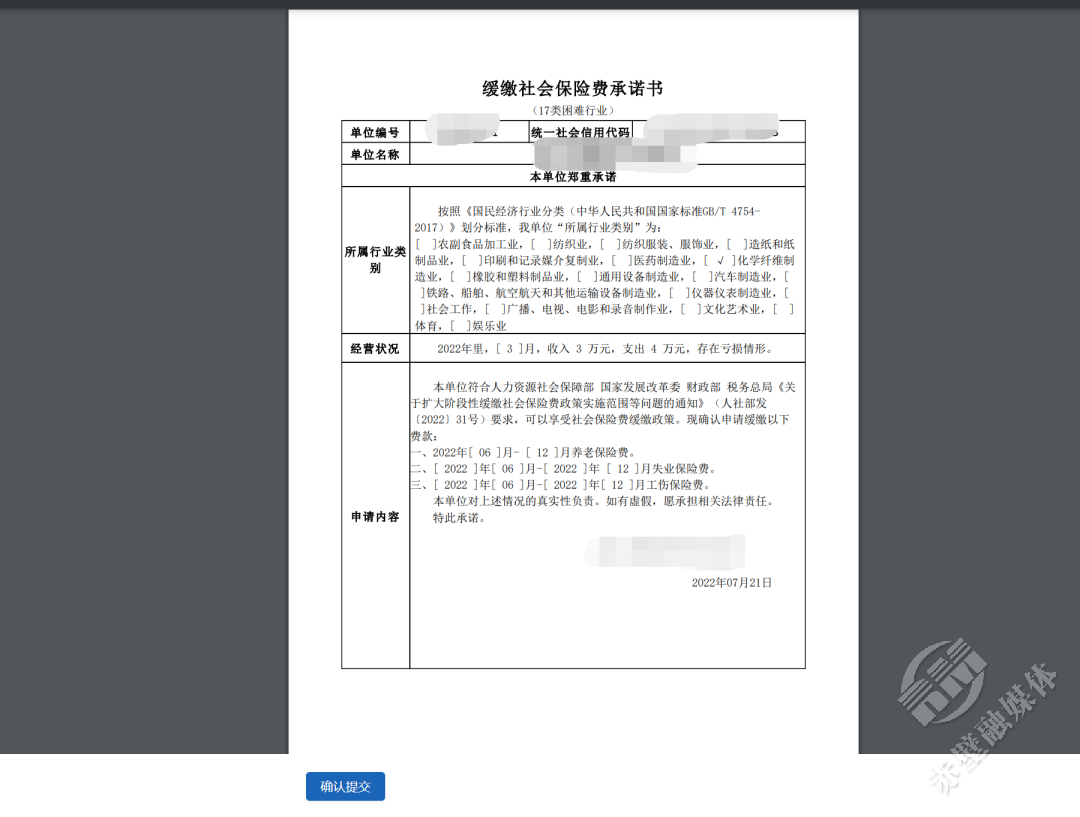
Task: Click the 确认提交 button
Action: coord(345,787)
